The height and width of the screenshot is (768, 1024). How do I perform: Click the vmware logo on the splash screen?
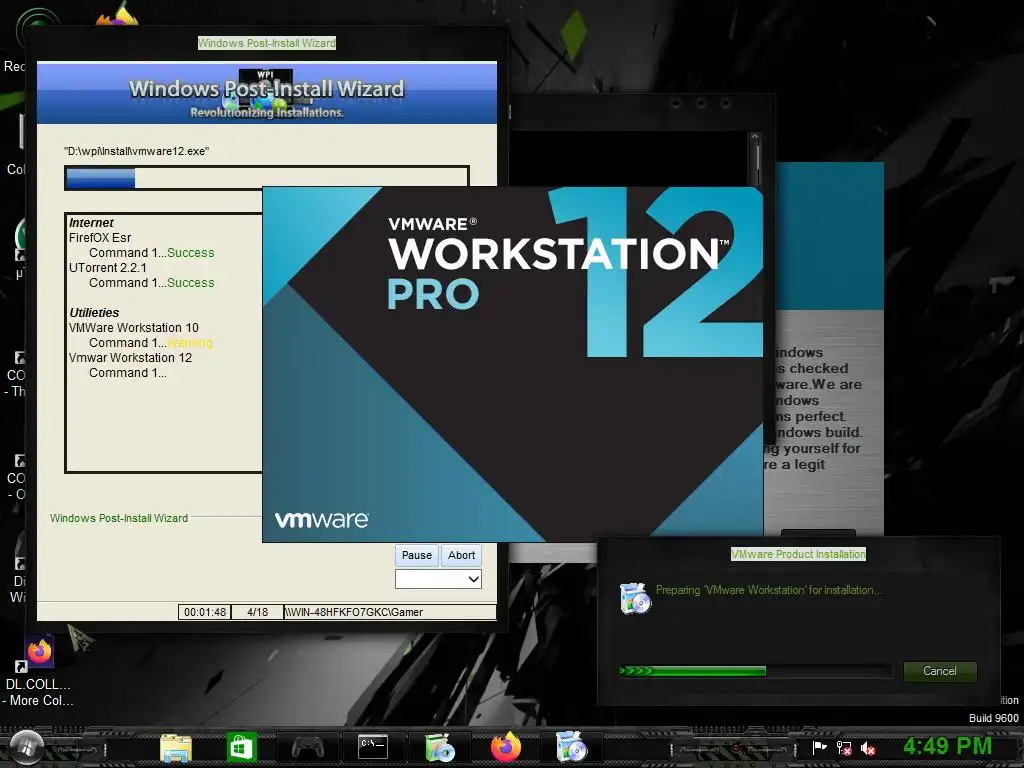[321, 520]
